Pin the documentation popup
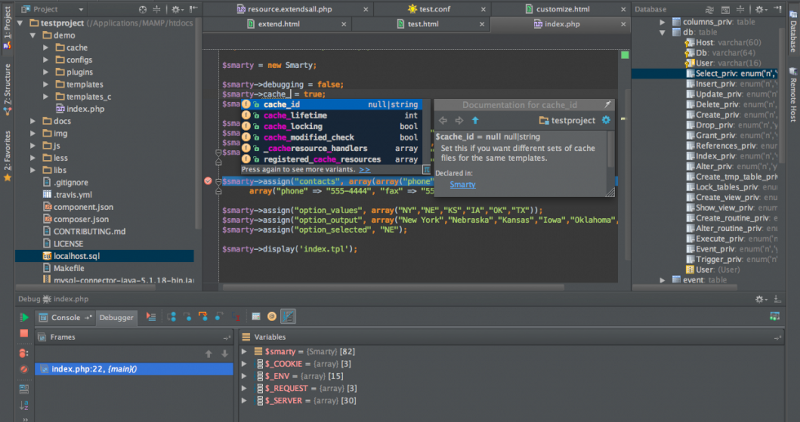The image size is (800, 422). (607, 104)
